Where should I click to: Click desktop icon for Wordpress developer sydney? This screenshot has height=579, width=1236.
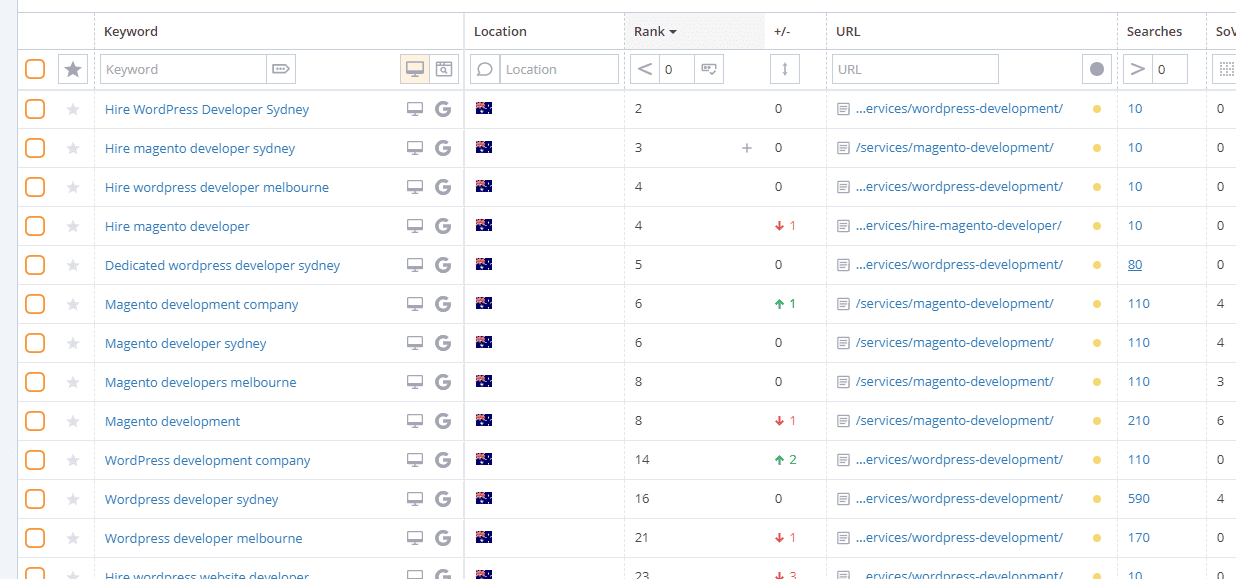click(415, 499)
